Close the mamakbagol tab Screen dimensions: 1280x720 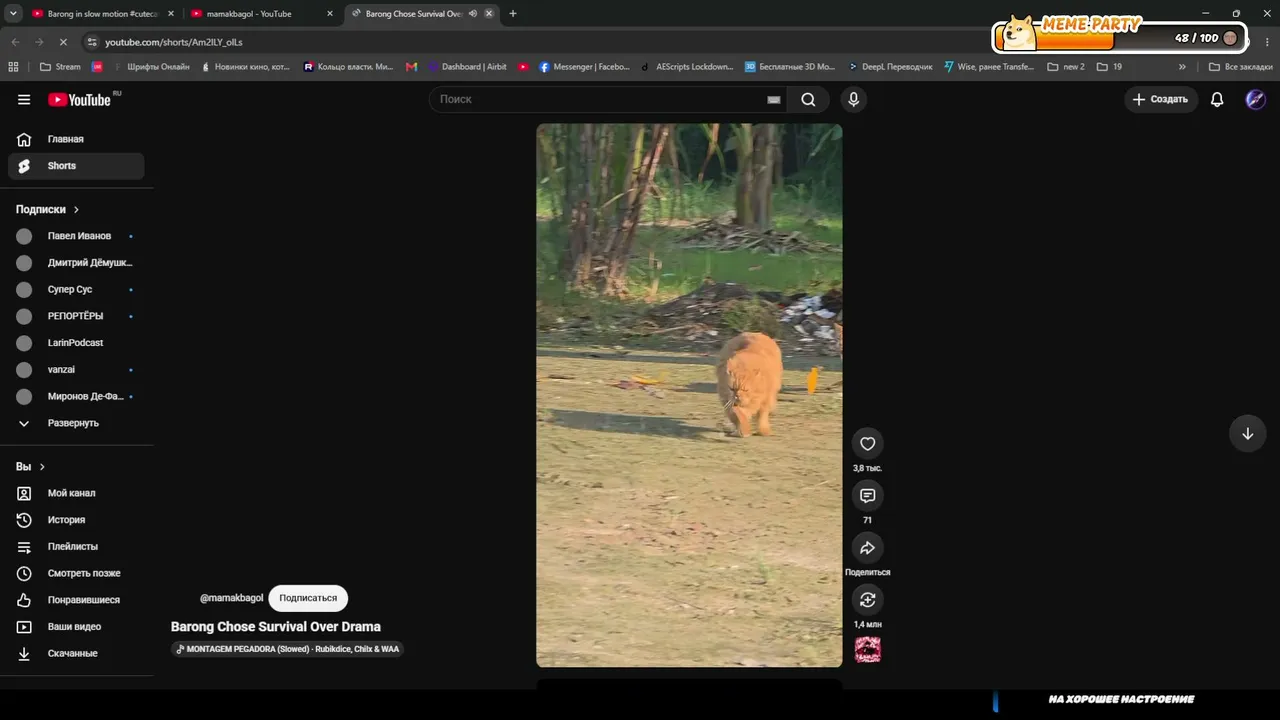pos(329,14)
